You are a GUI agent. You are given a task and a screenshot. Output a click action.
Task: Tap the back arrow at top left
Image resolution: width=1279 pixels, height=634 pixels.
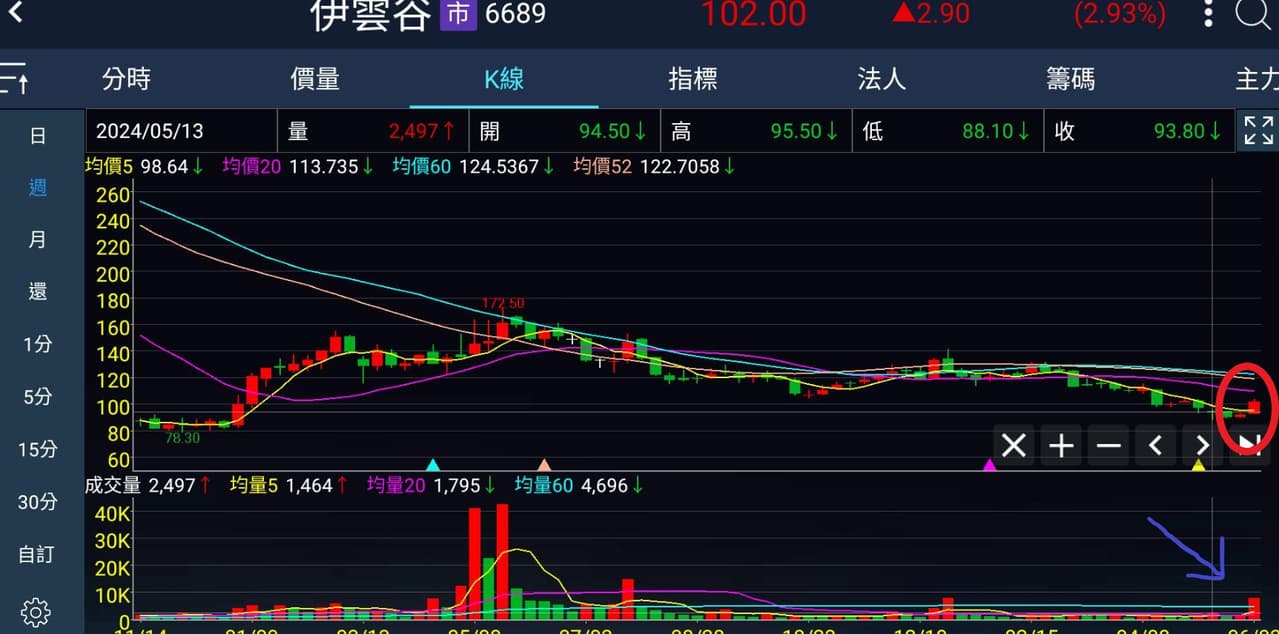coord(15,13)
